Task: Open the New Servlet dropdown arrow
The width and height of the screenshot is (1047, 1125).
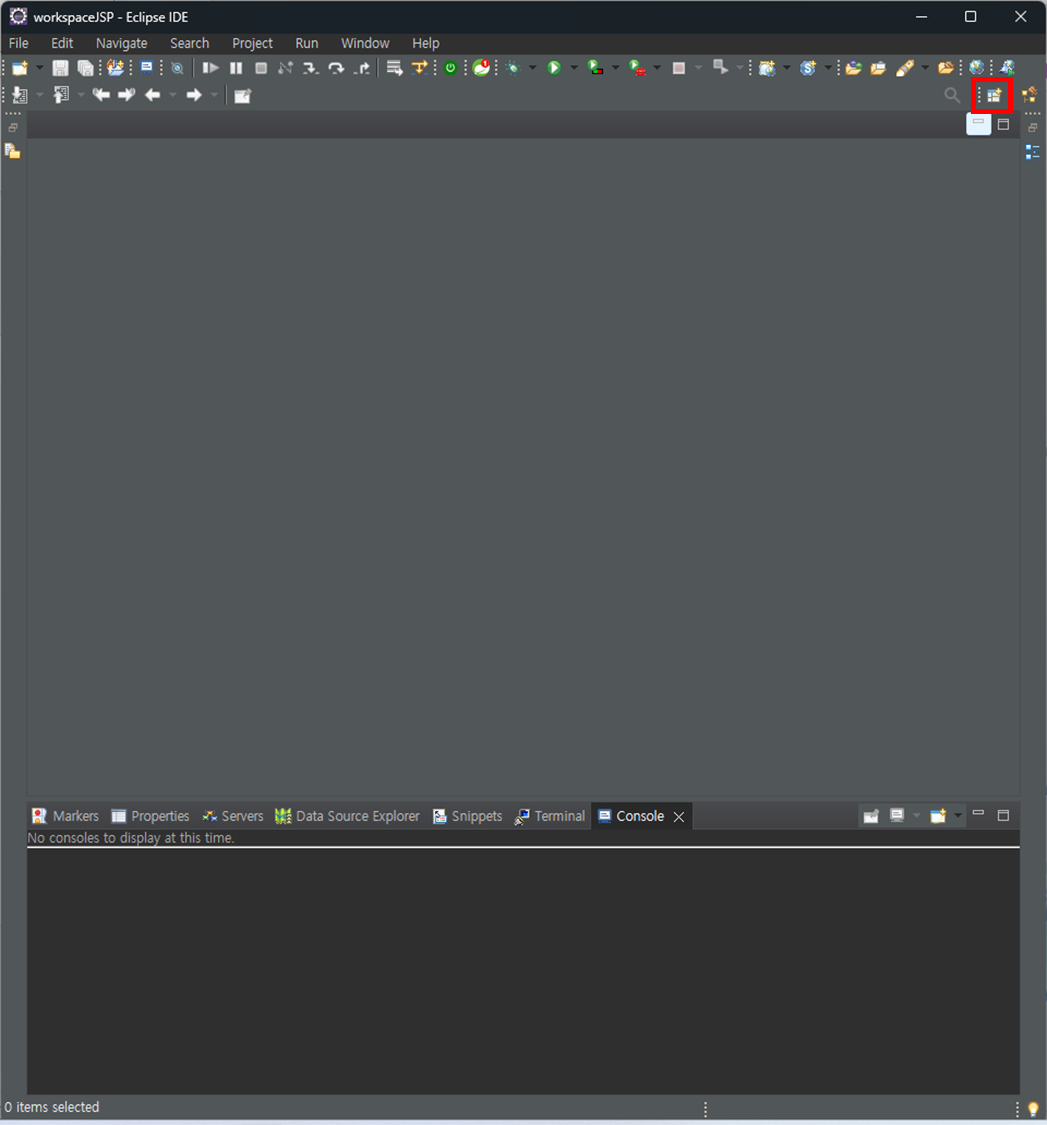Action: pos(828,68)
